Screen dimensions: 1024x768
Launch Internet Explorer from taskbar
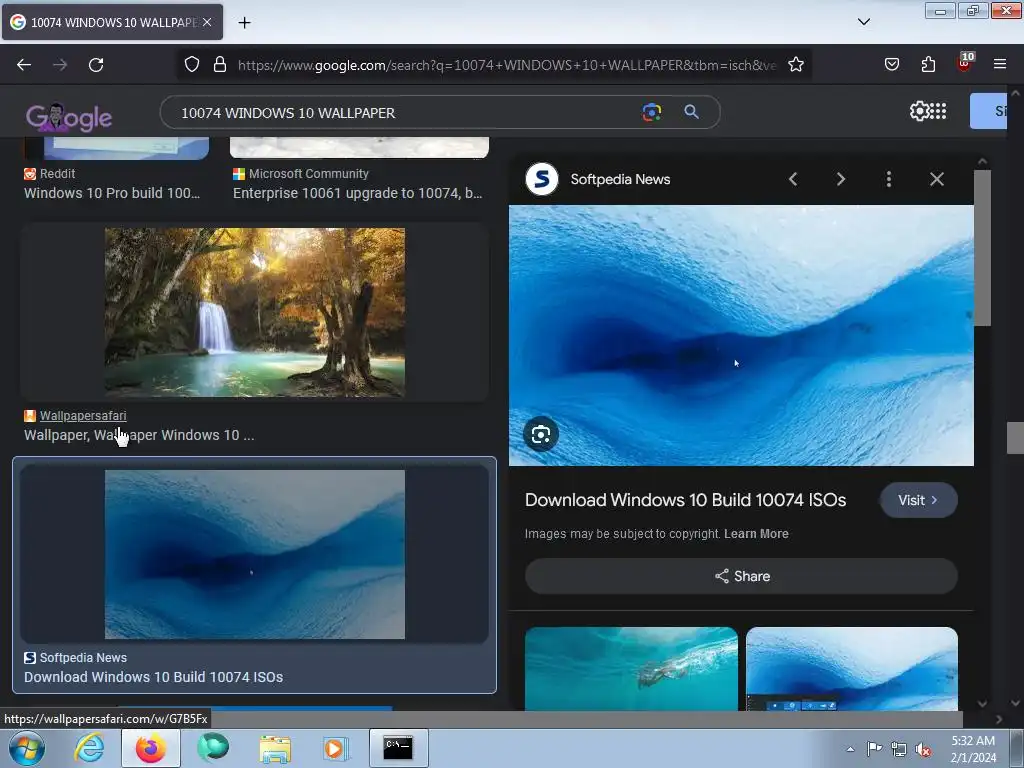89,748
